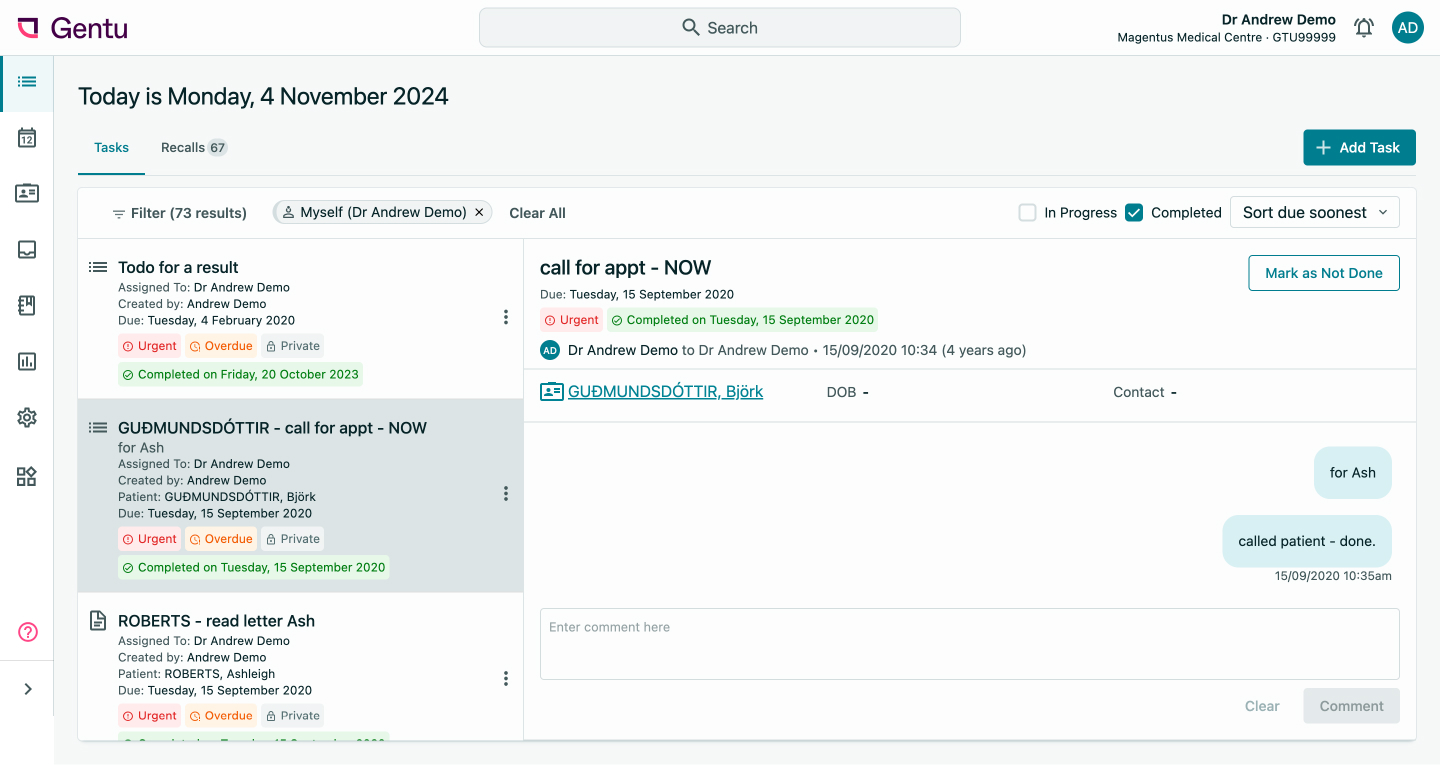Remove the Myself (Dr Andrew Demo) filter chip
The width and height of the screenshot is (1440, 765).
479,212
